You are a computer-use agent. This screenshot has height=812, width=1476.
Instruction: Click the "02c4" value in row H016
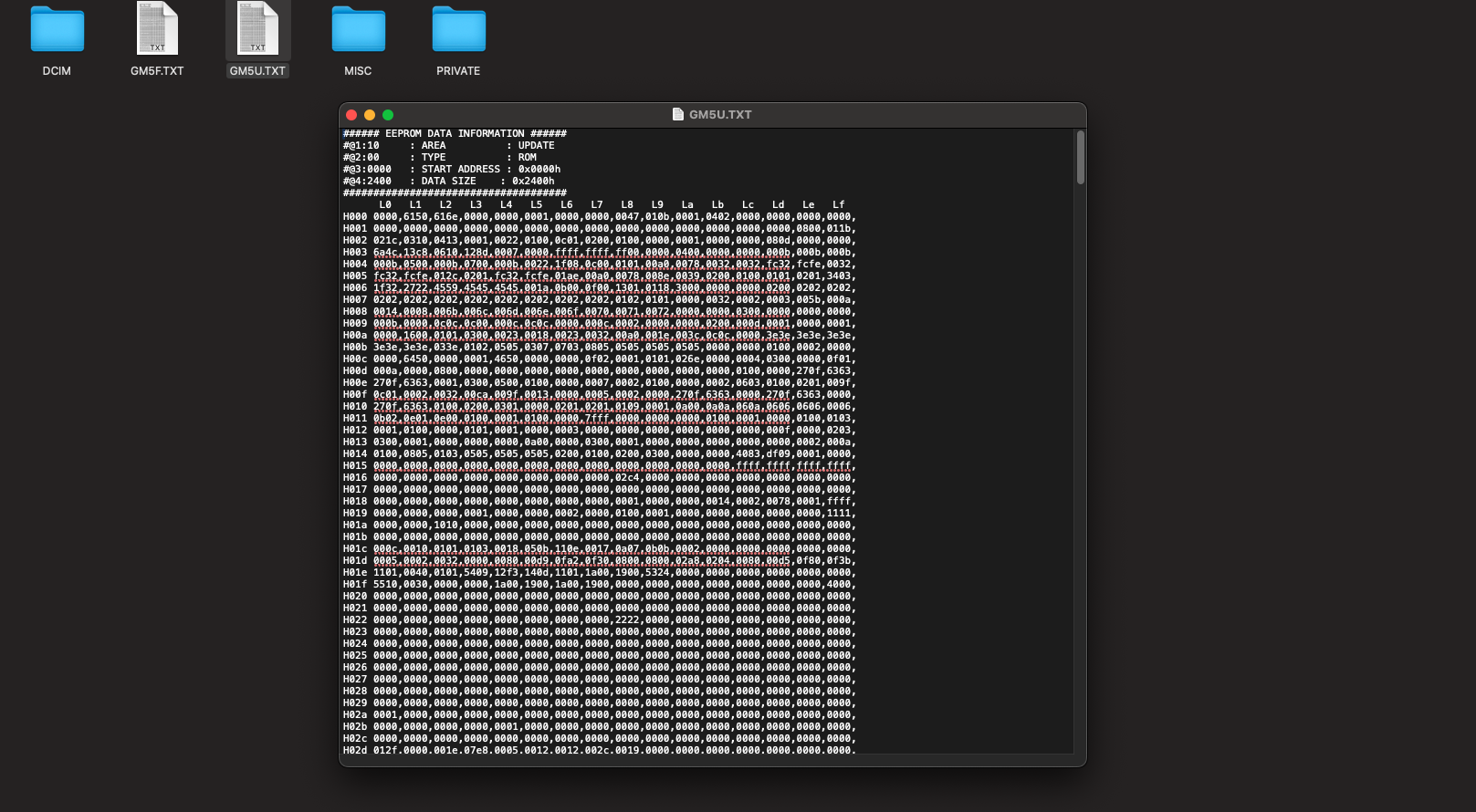[627, 478]
